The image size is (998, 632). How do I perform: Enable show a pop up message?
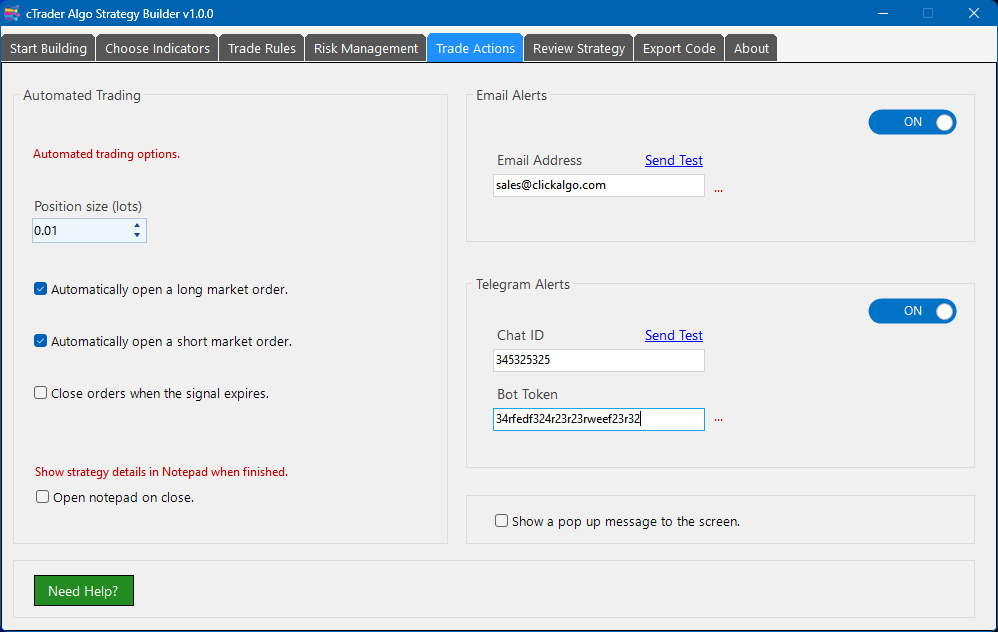point(501,520)
